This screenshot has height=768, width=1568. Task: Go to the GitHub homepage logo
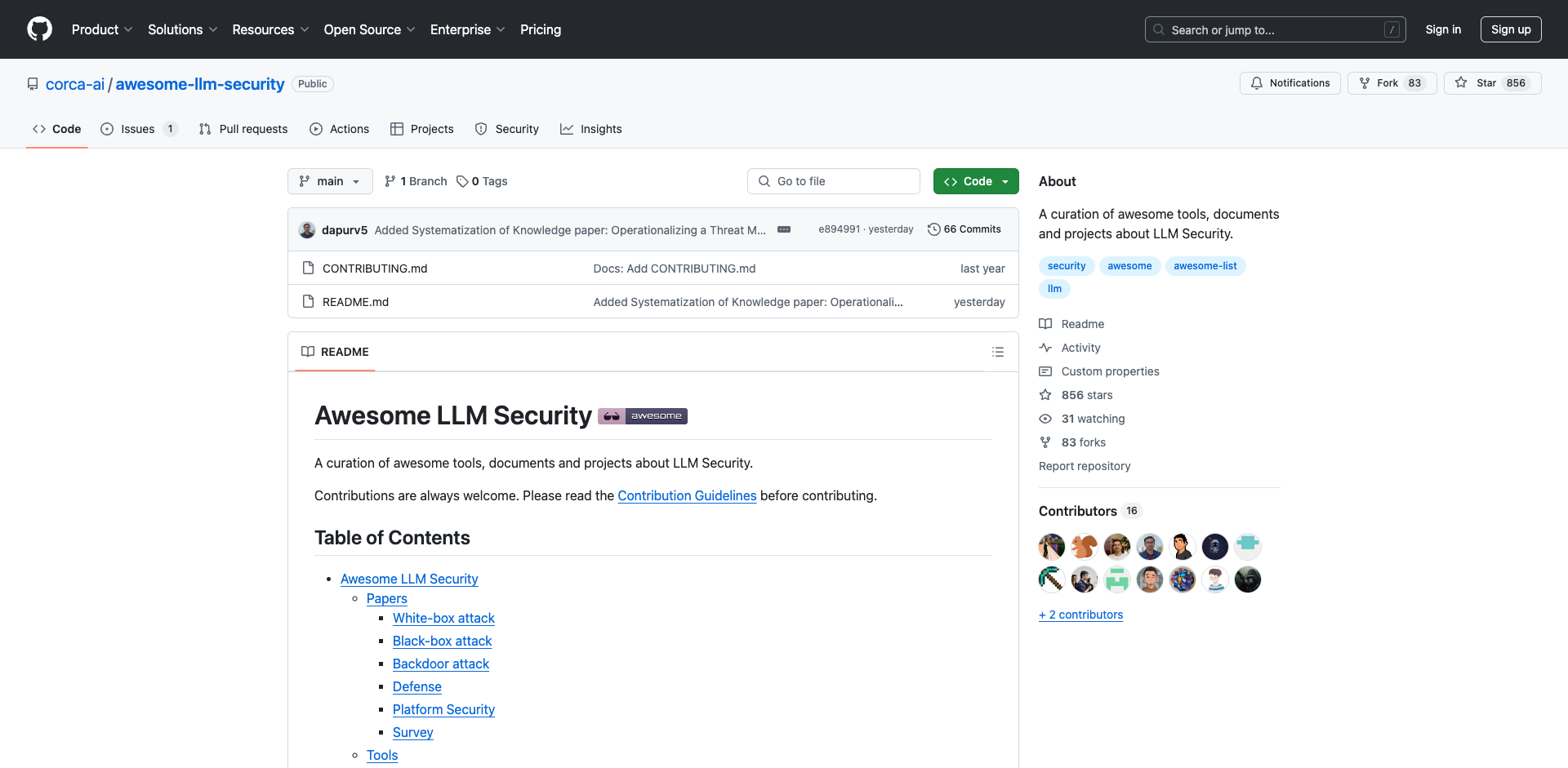tap(39, 29)
